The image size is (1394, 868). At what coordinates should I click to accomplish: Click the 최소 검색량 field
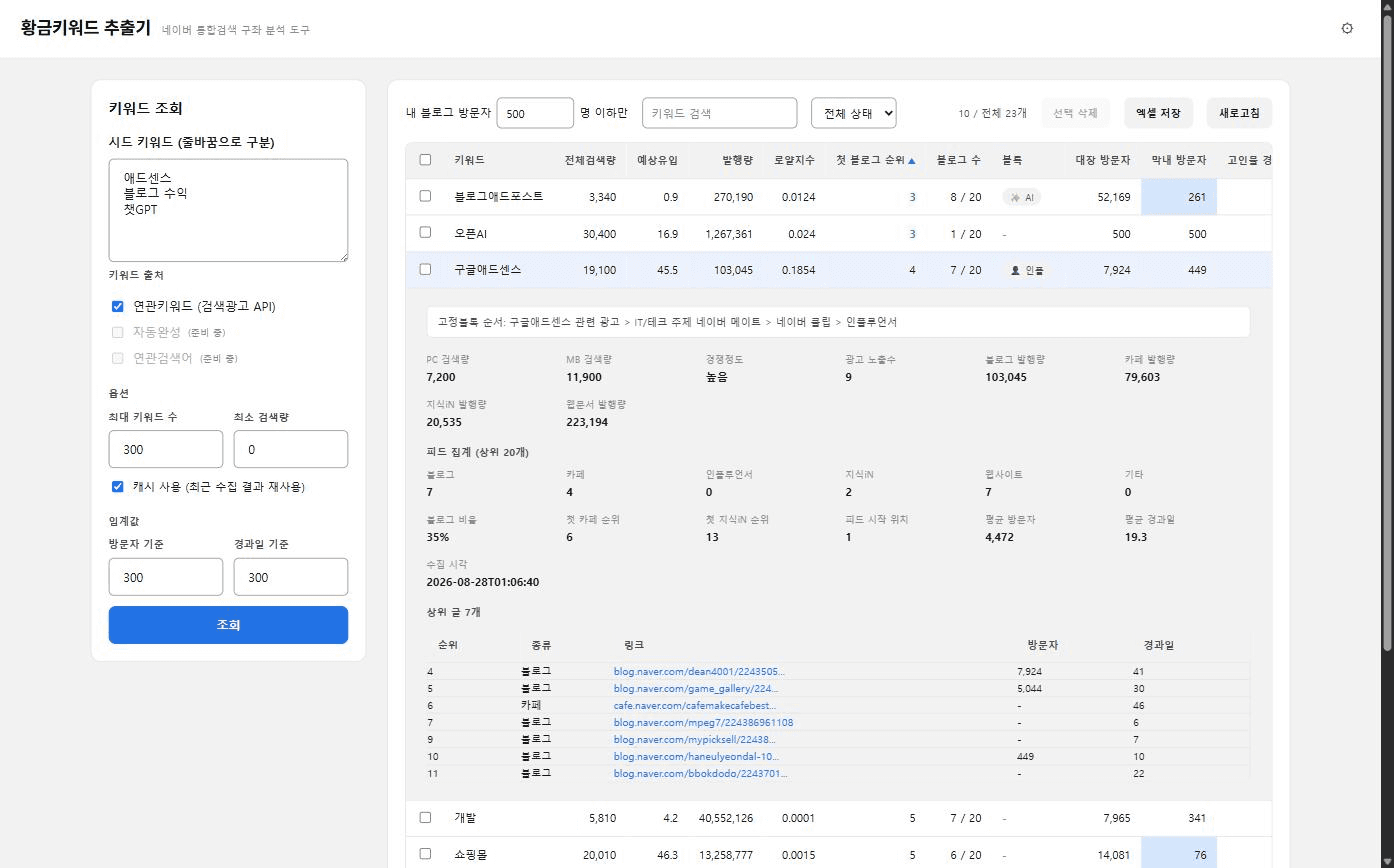(x=291, y=449)
